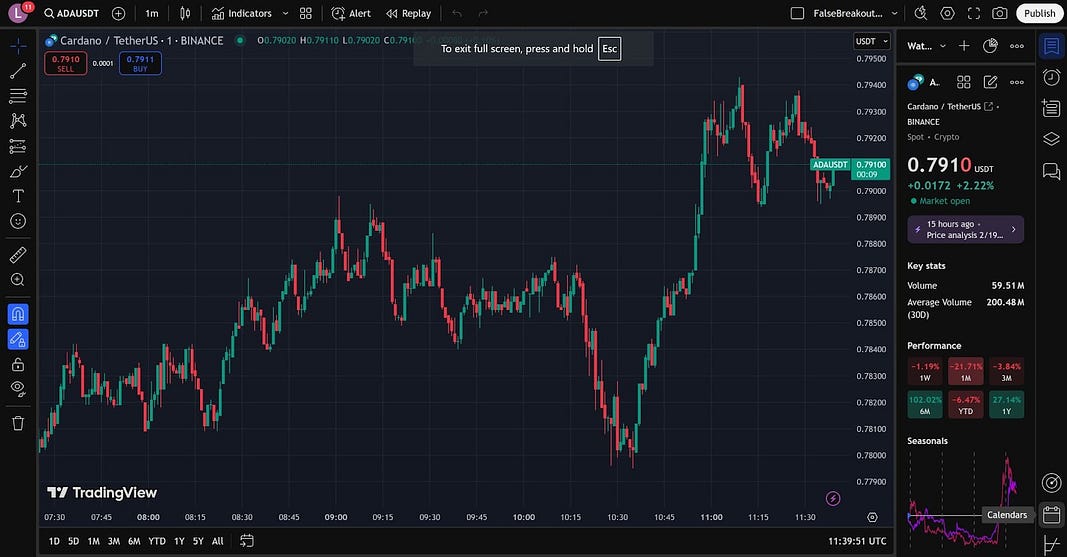This screenshot has width=1067, height=557.
Task: Click the Publish button
Action: [1039, 14]
